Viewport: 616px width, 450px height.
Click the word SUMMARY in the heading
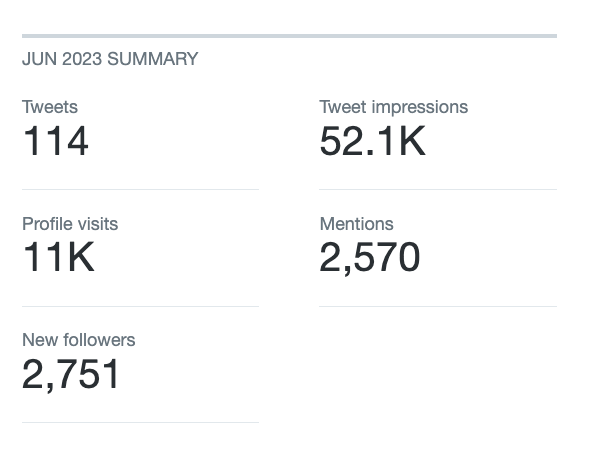coord(153,59)
